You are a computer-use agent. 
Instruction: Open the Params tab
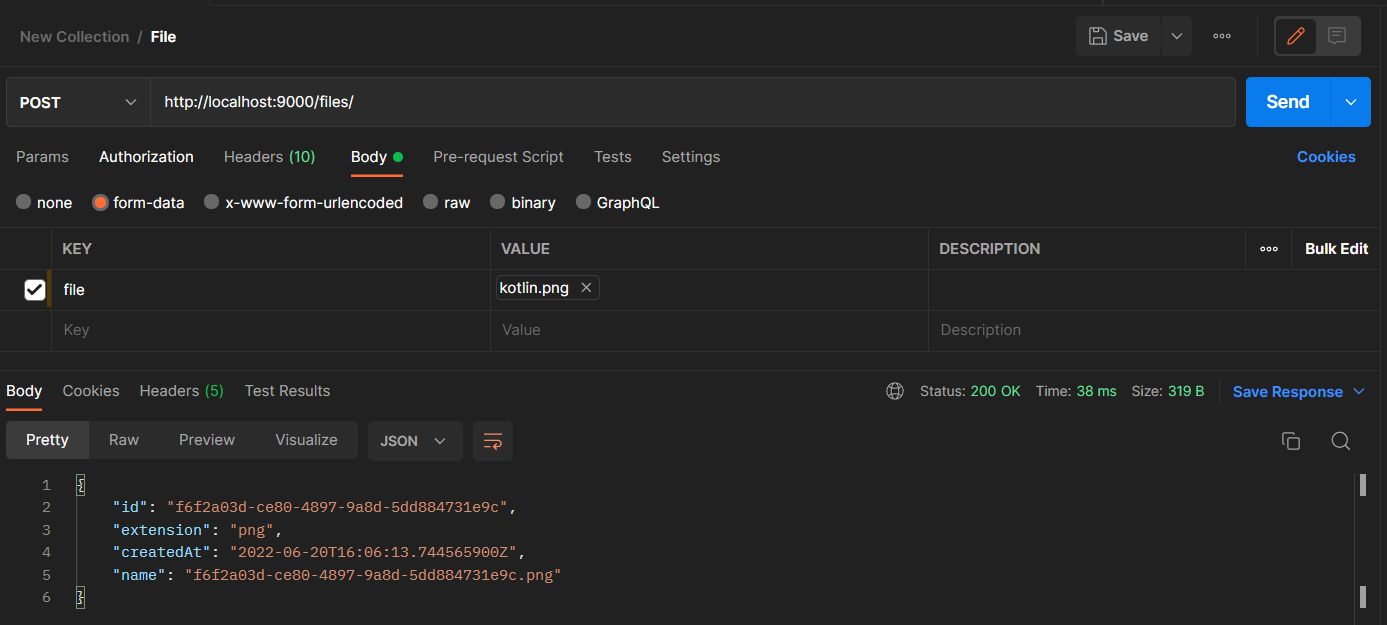pos(42,157)
